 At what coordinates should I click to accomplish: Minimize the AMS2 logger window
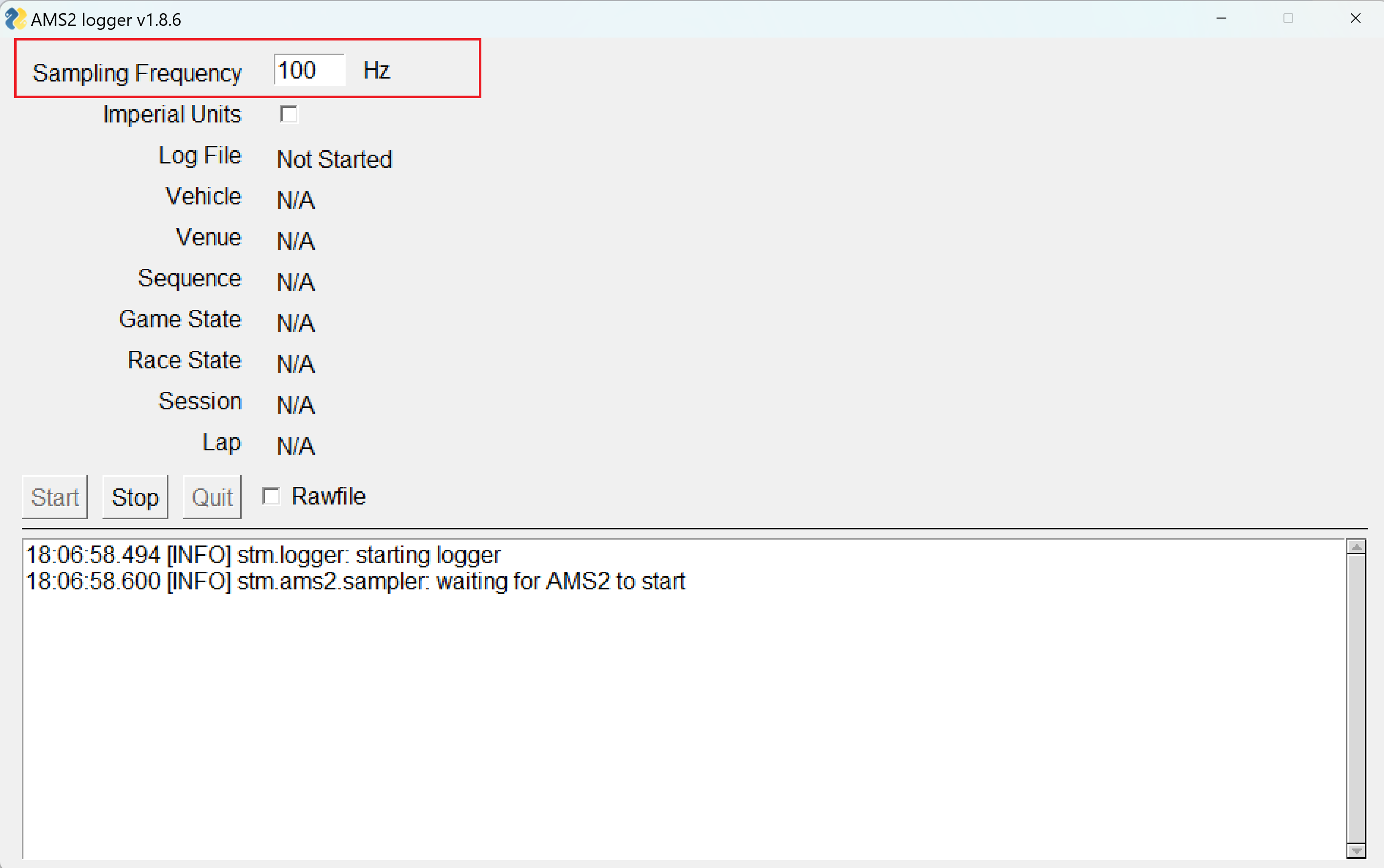[x=1221, y=19]
